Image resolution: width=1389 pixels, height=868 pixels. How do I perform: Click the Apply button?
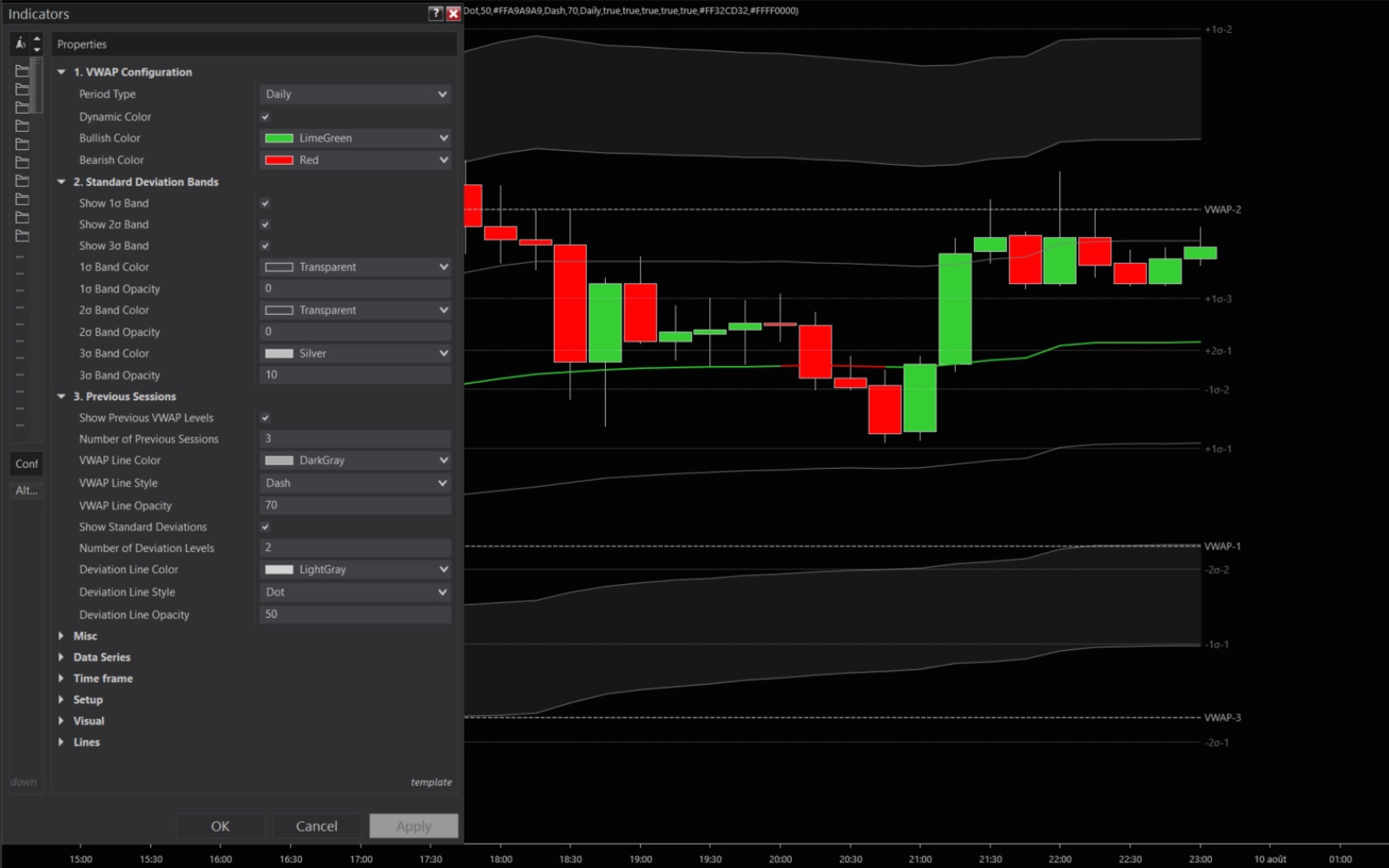click(x=414, y=825)
